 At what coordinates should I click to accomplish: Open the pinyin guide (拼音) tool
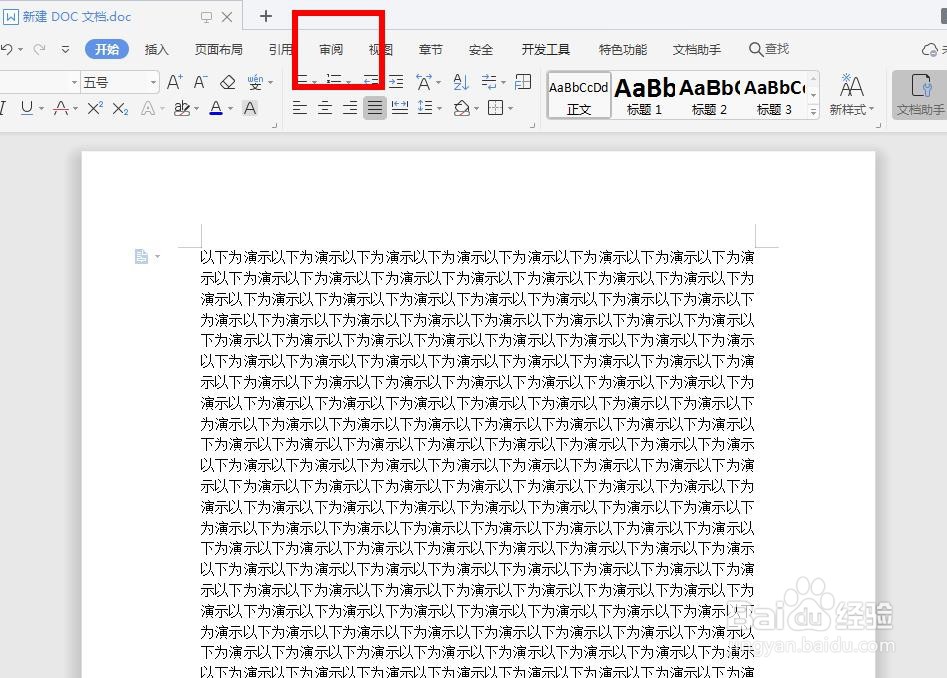pyautogui.click(x=255, y=82)
